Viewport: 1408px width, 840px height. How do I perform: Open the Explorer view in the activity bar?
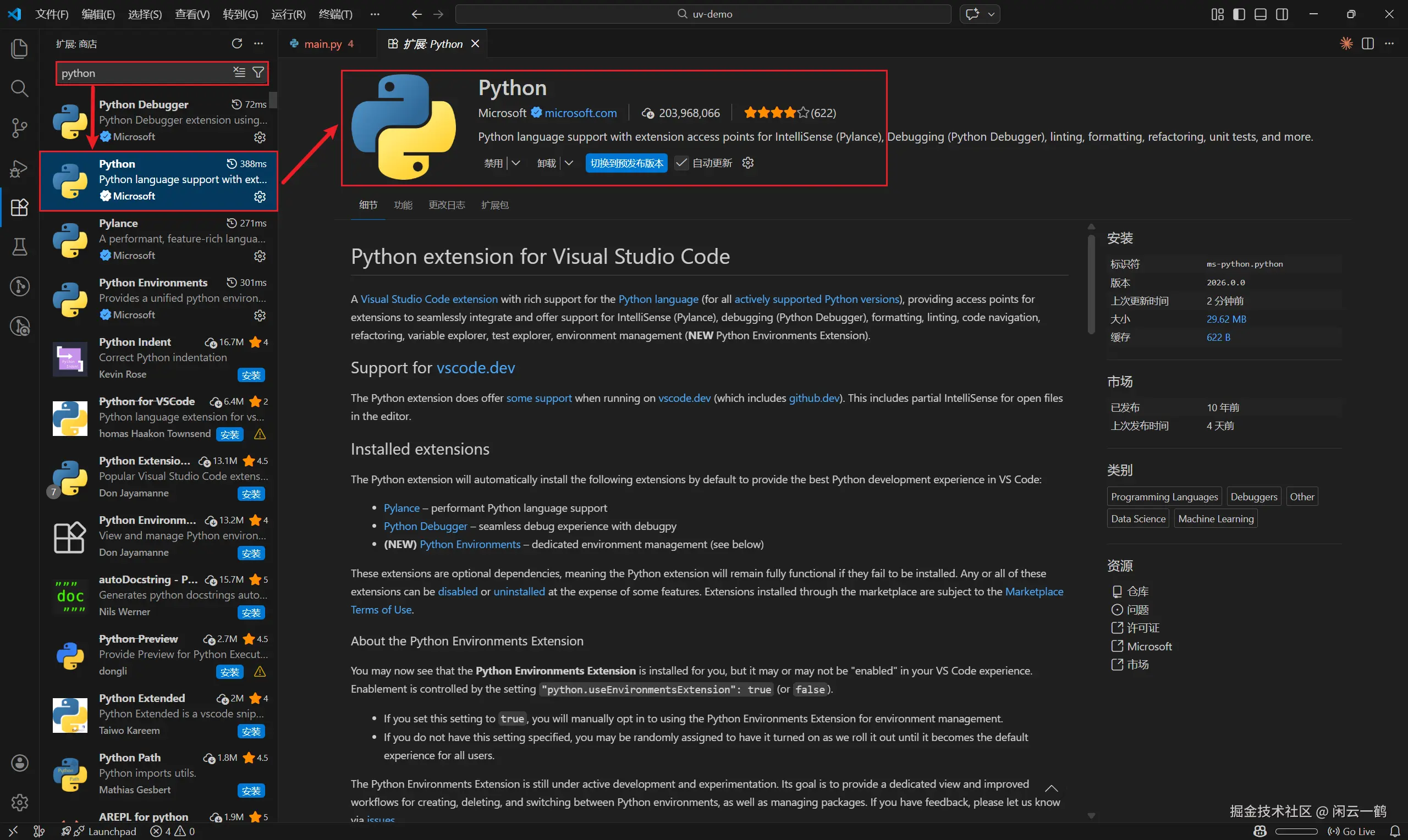click(x=19, y=49)
